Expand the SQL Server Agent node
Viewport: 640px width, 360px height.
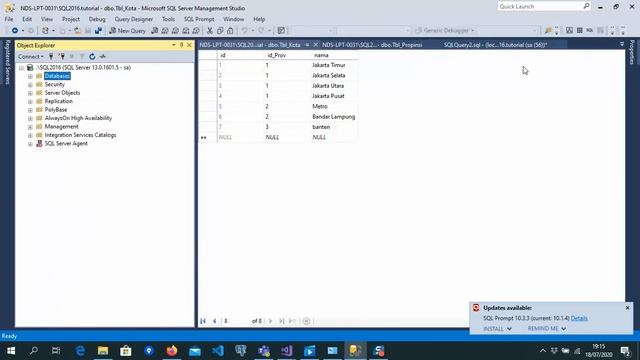(x=30, y=144)
